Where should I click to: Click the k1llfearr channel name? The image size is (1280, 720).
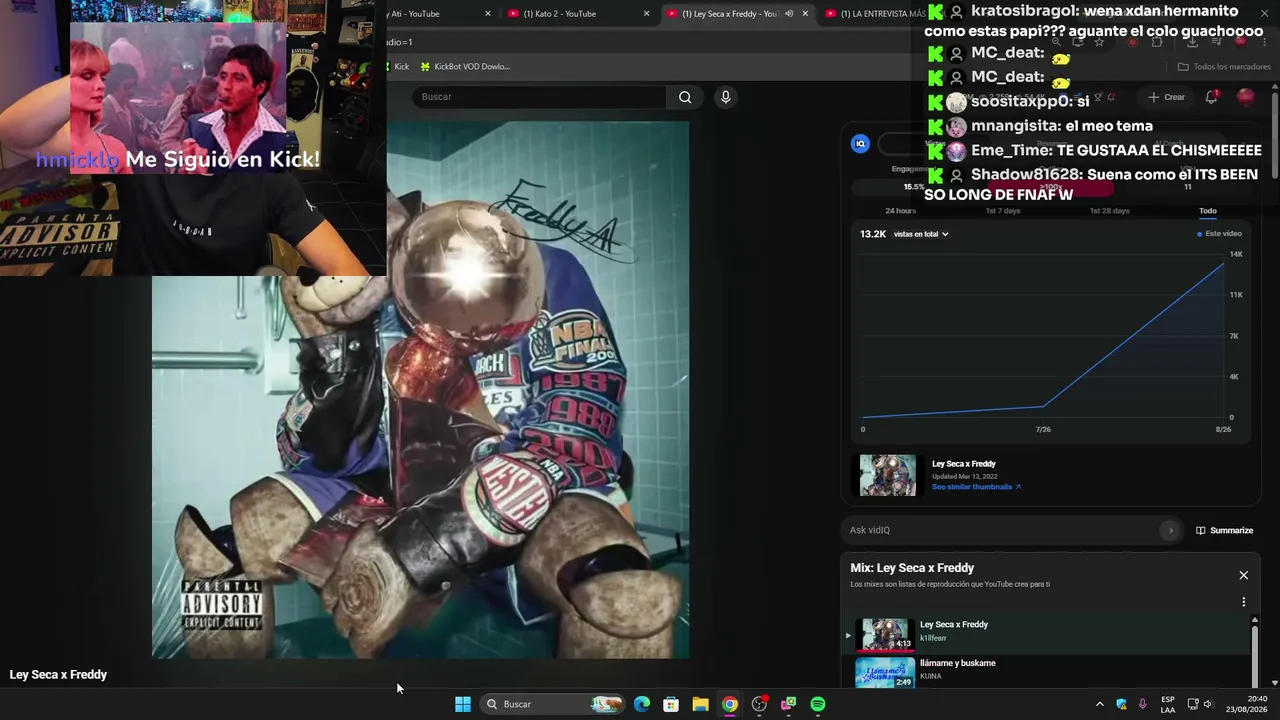(x=933, y=638)
